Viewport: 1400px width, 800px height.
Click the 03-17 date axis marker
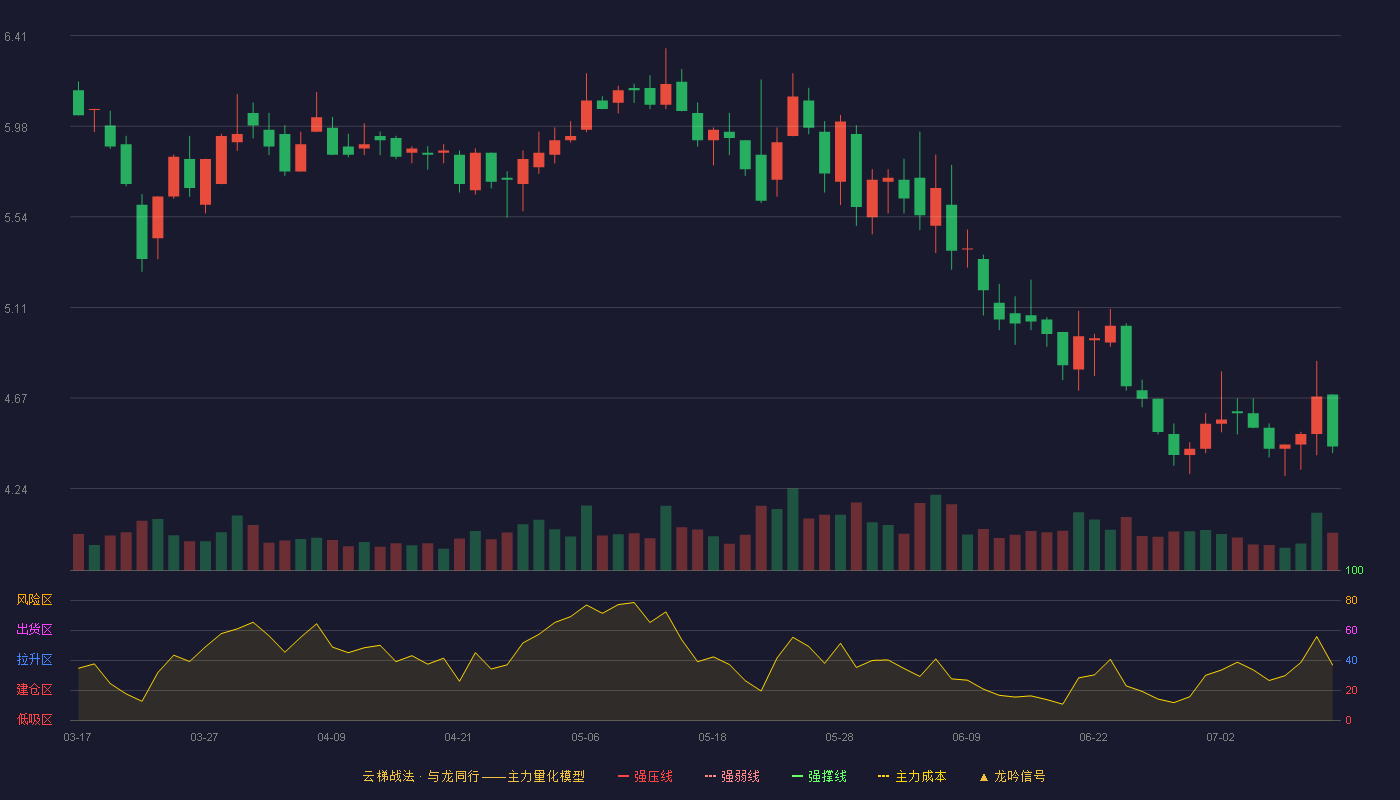pos(77,737)
